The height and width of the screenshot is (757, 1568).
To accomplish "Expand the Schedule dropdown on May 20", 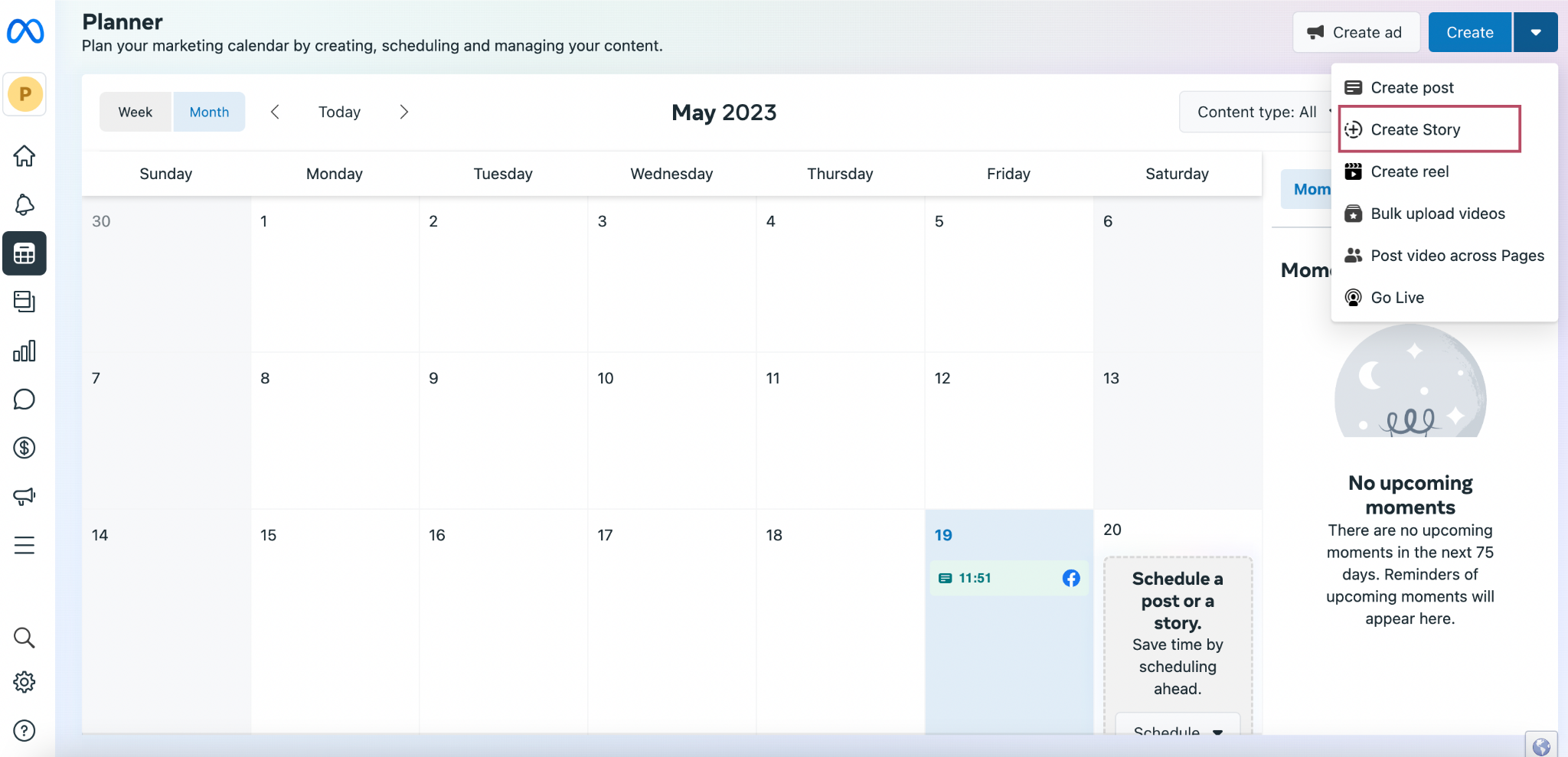I will pos(1177,729).
